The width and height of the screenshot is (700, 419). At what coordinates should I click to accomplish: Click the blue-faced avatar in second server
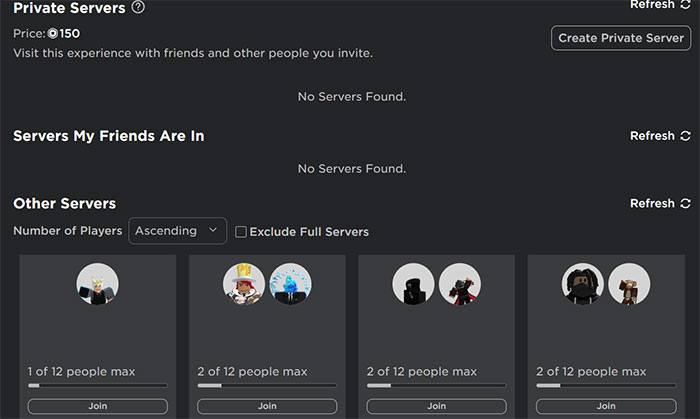(291, 284)
